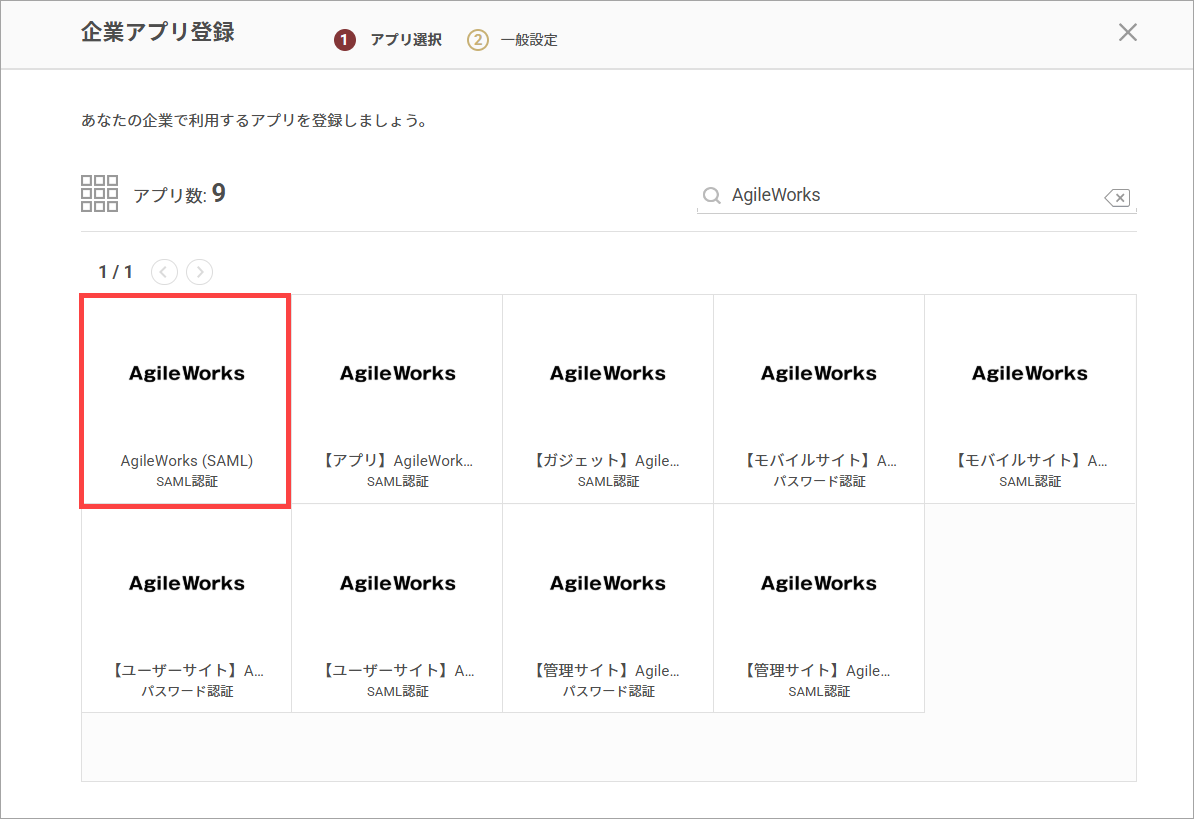Image resolution: width=1194 pixels, height=819 pixels.
Task: Click the アプリ数: 9 count text
Action: pyautogui.click(x=180, y=194)
